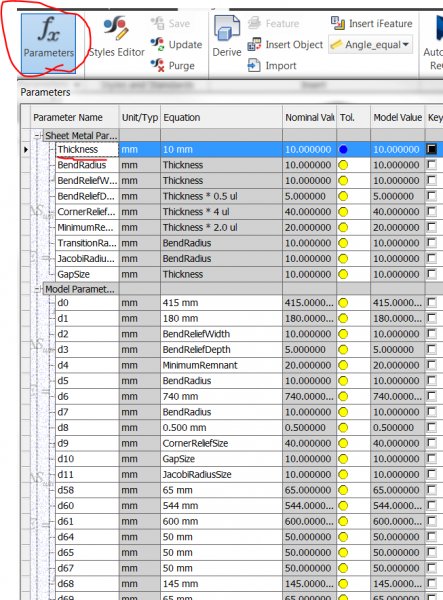Click the '415 mm' equation cell
The width and height of the screenshot is (443, 600).
pyautogui.click(x=222, y=303)
